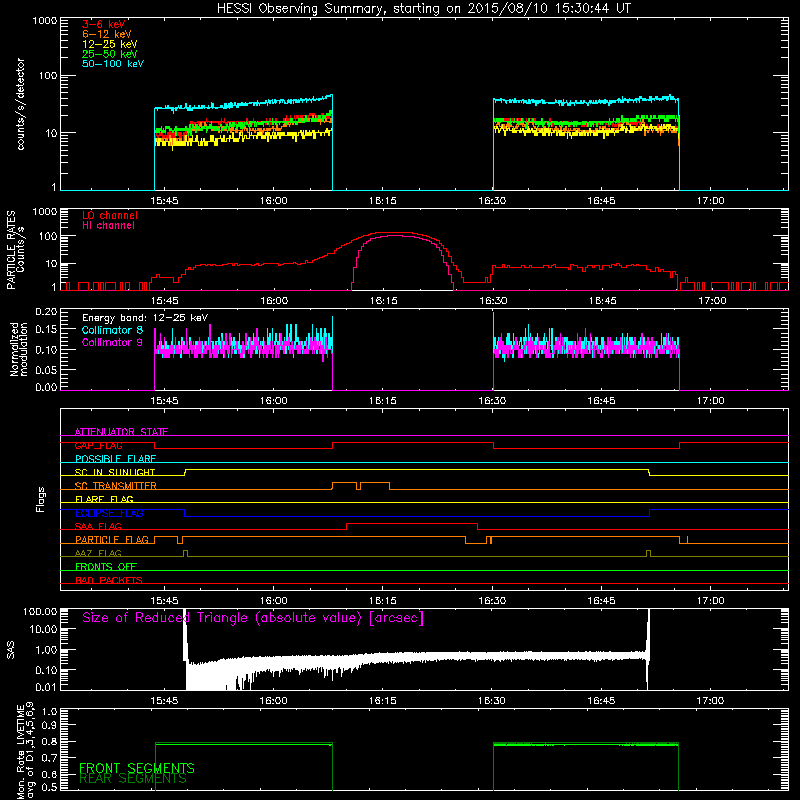Select the 'POSSIBLE_FLARE' label
This screenshot has width=800, height=800.
[115, 459]
